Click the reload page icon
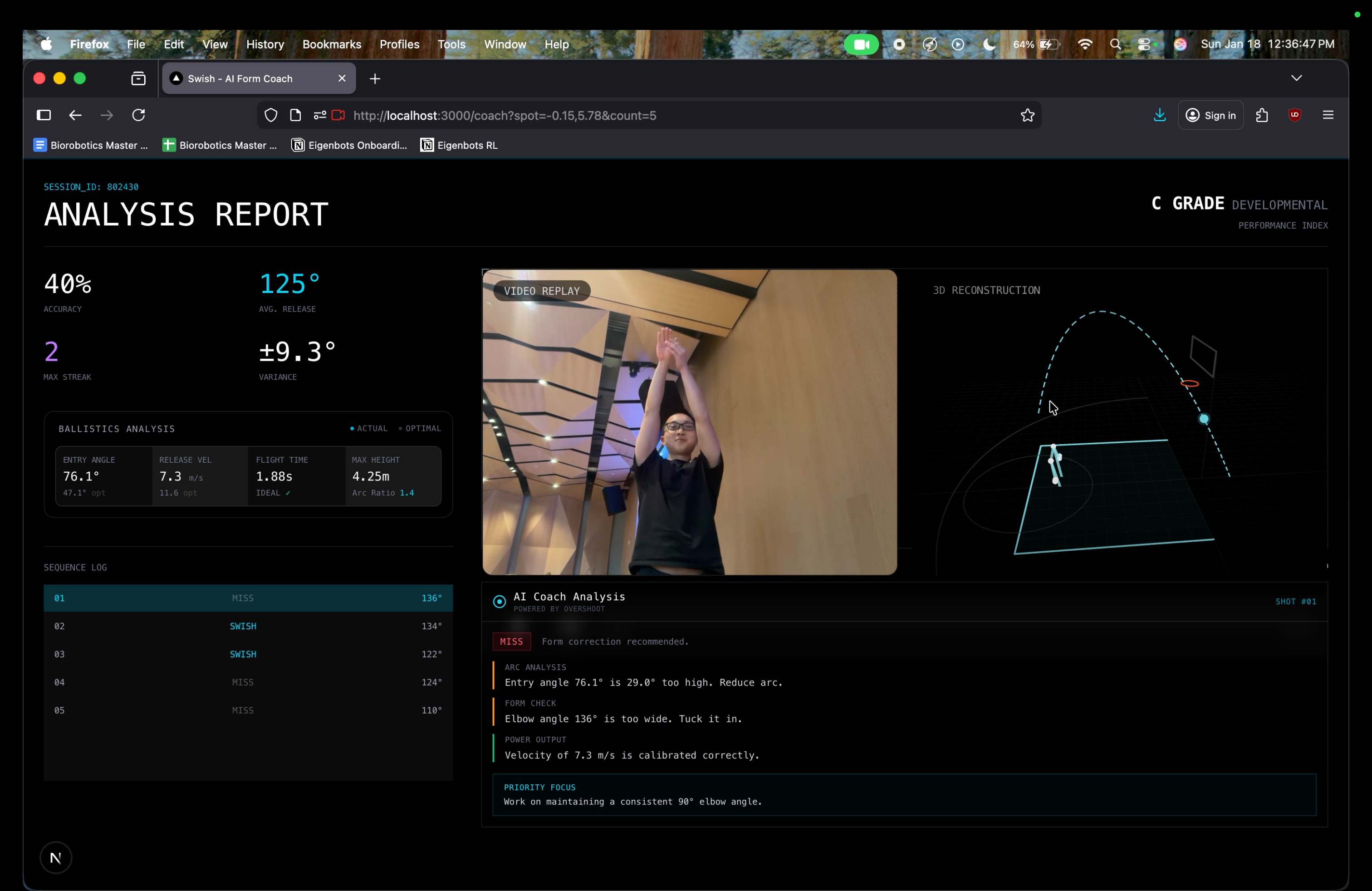The image size is (1372, 891). (138, 115)
